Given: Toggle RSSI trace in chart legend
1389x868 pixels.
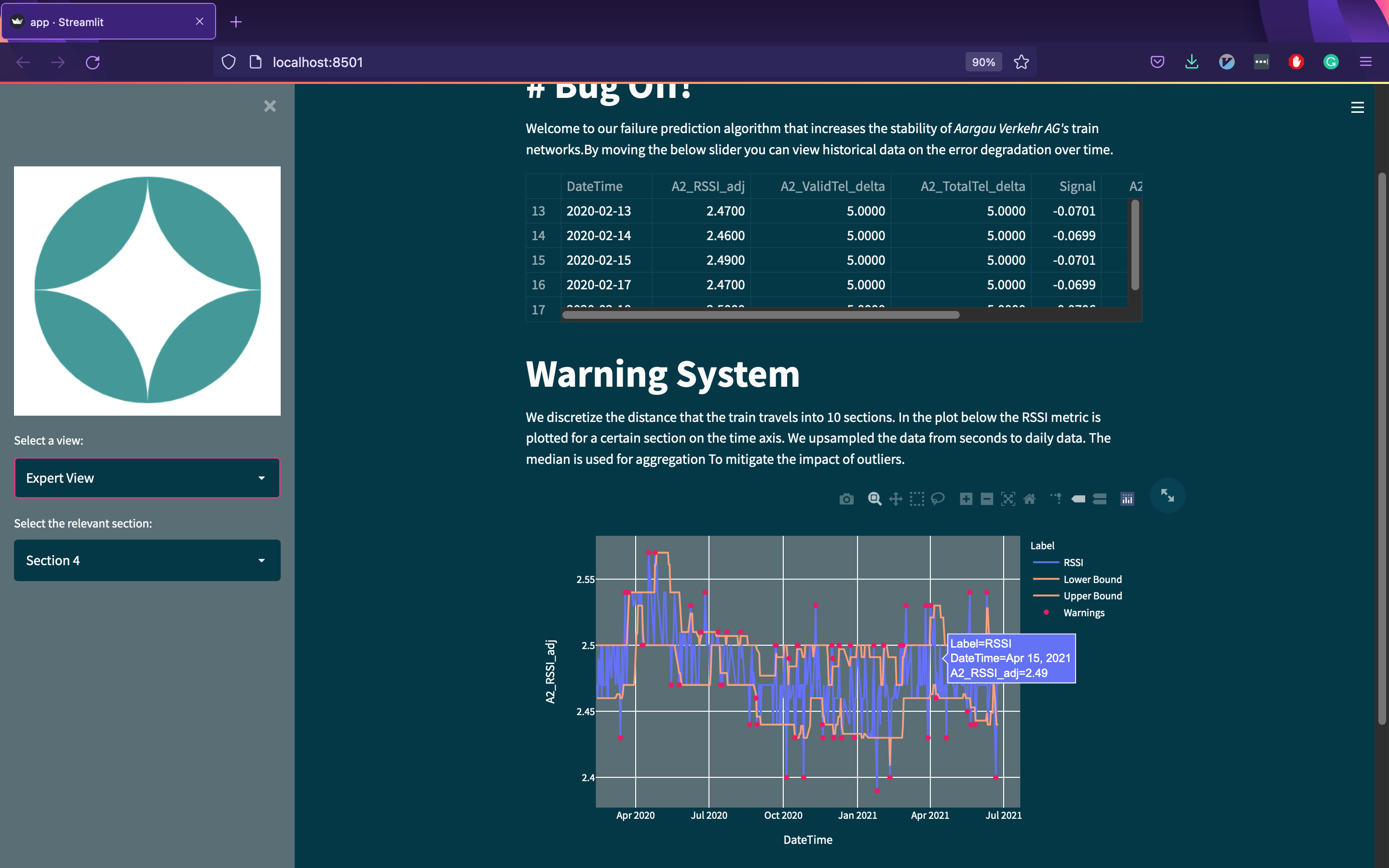Looking at the screenshot, I should (1072, 563).
